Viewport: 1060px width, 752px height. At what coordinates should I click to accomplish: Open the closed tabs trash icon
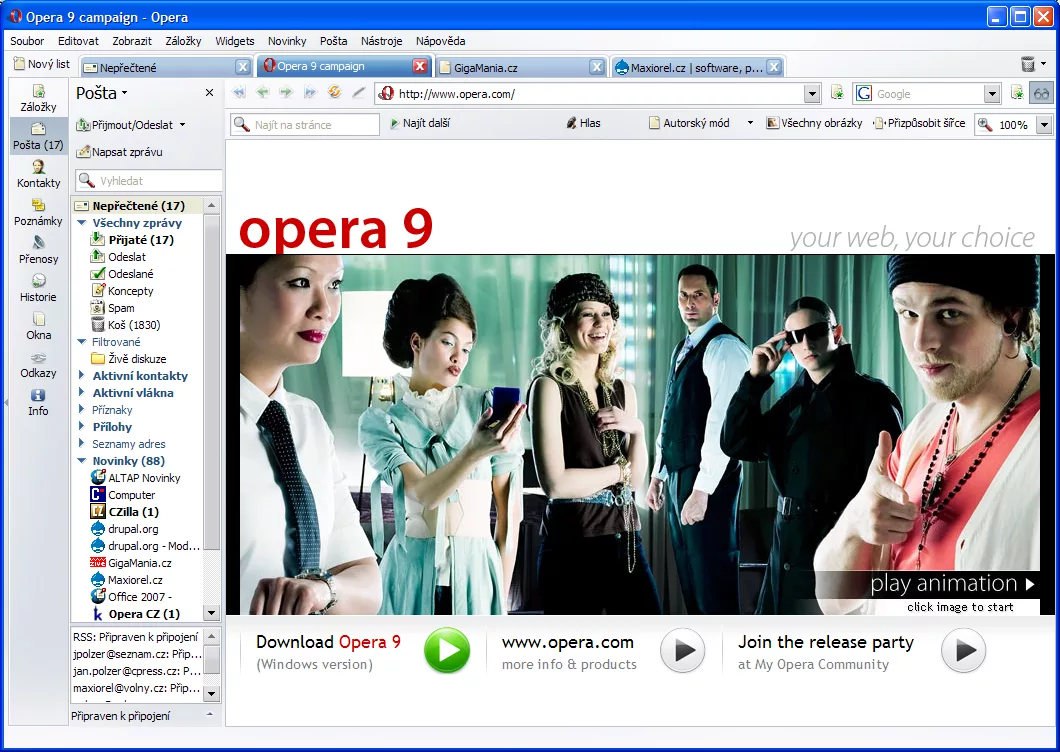(x=1028, y=64)
